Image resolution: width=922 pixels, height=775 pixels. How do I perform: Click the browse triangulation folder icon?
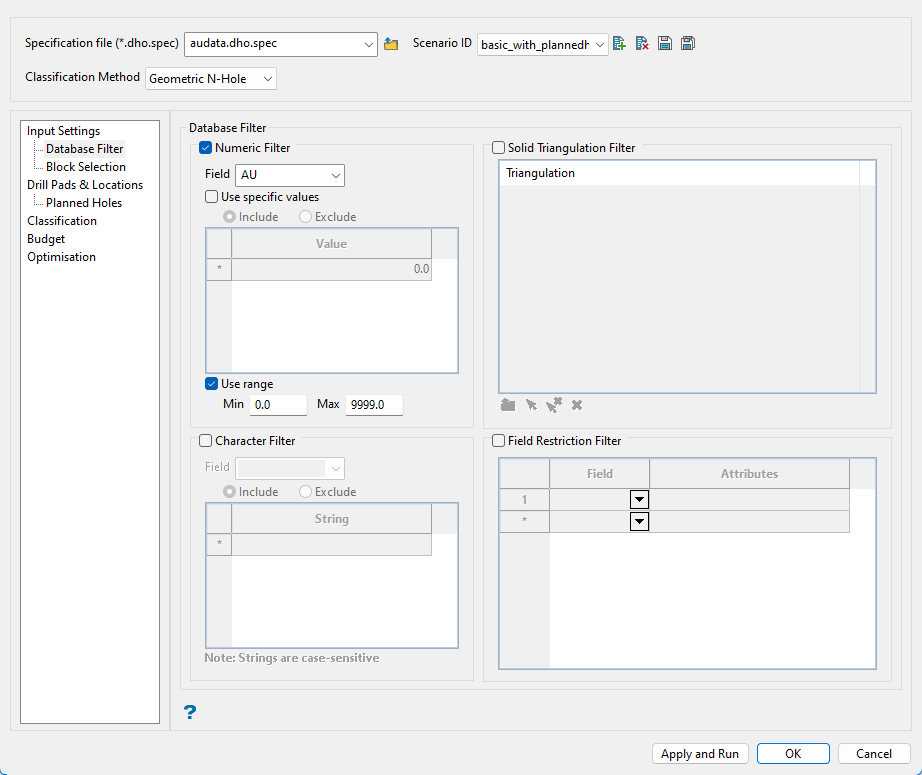click(x=508, y=405)
